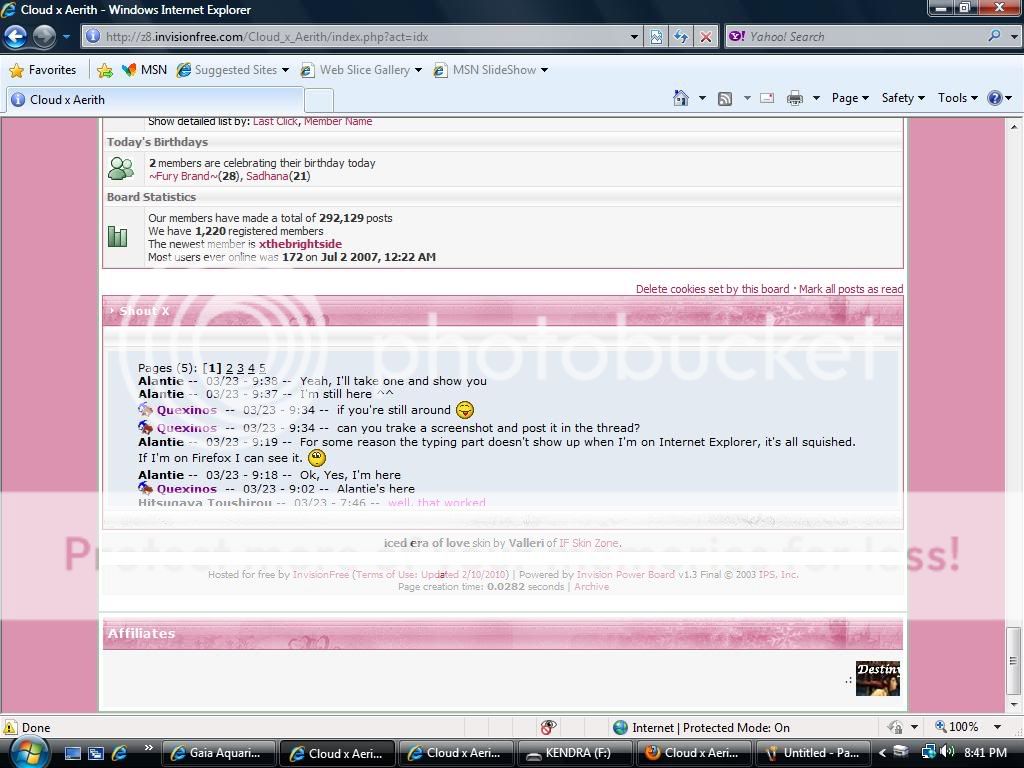The height and width of the screenshot is (768, 1024).
Task: Click the Print icon in command bar
Action: [x=795, y=98]
